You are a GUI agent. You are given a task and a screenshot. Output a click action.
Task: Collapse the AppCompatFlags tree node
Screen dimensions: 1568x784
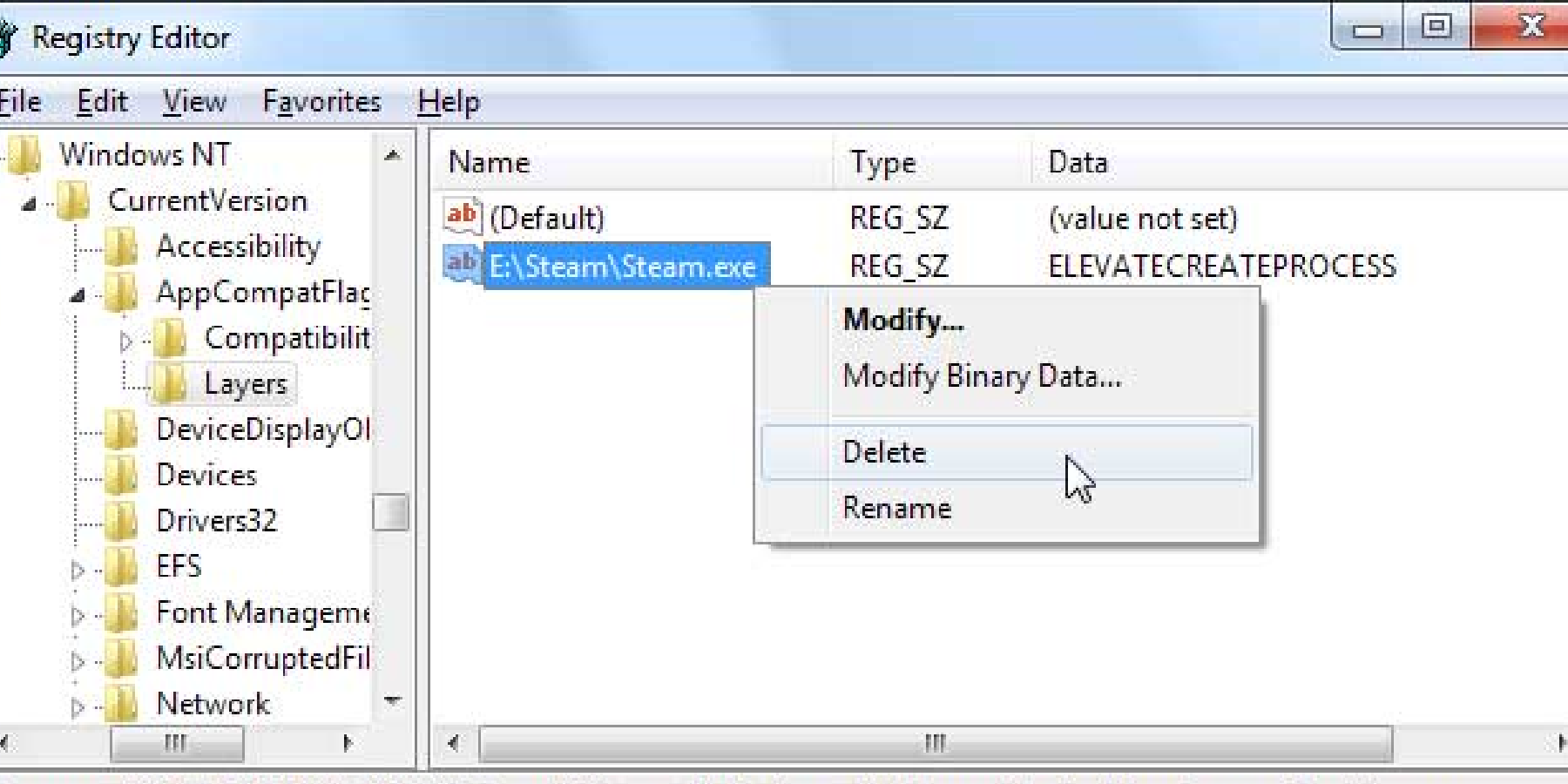tap(78, 295)
